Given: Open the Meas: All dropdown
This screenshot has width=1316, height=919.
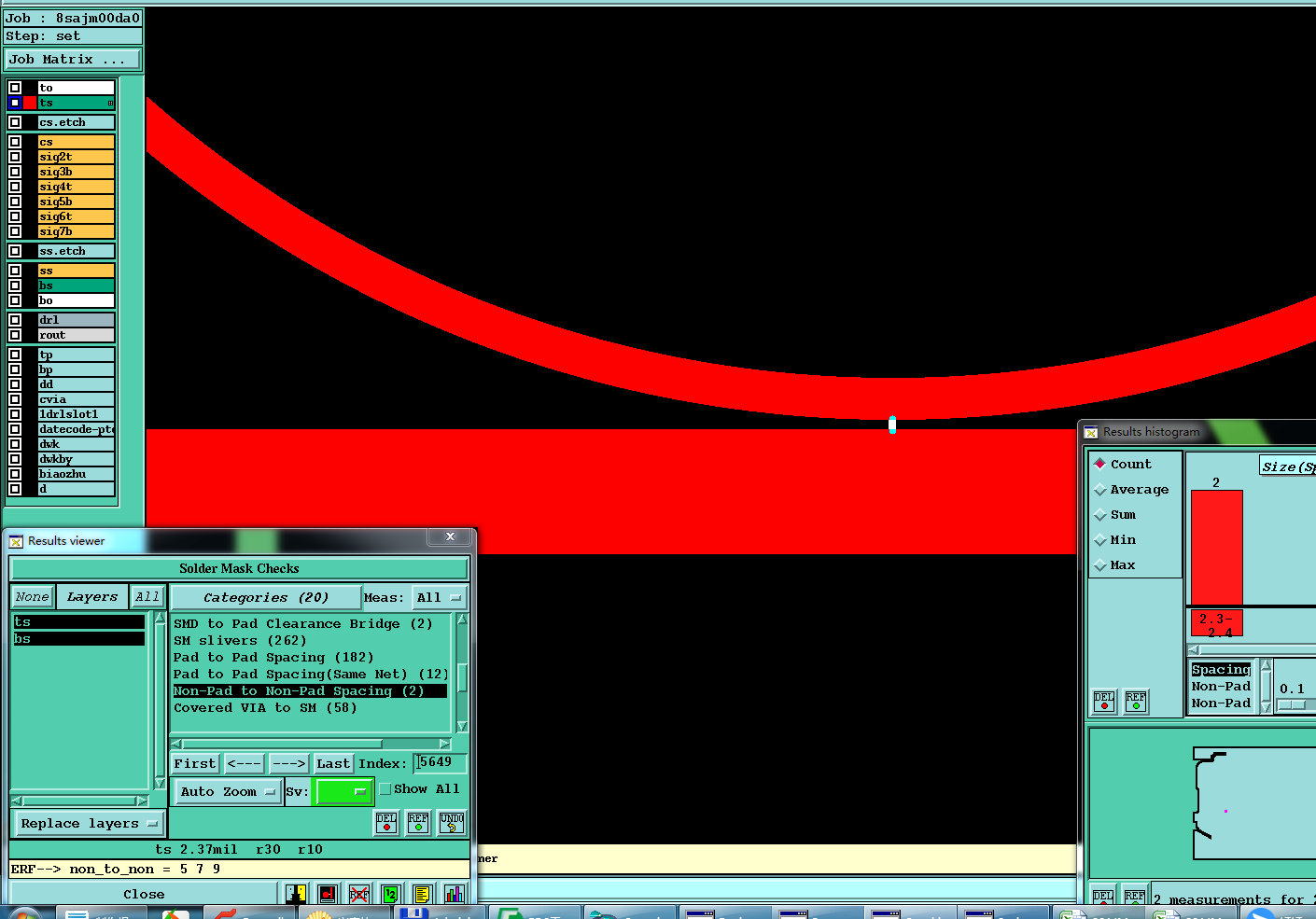Looking at the screenshot, I should tap(439, 597).
